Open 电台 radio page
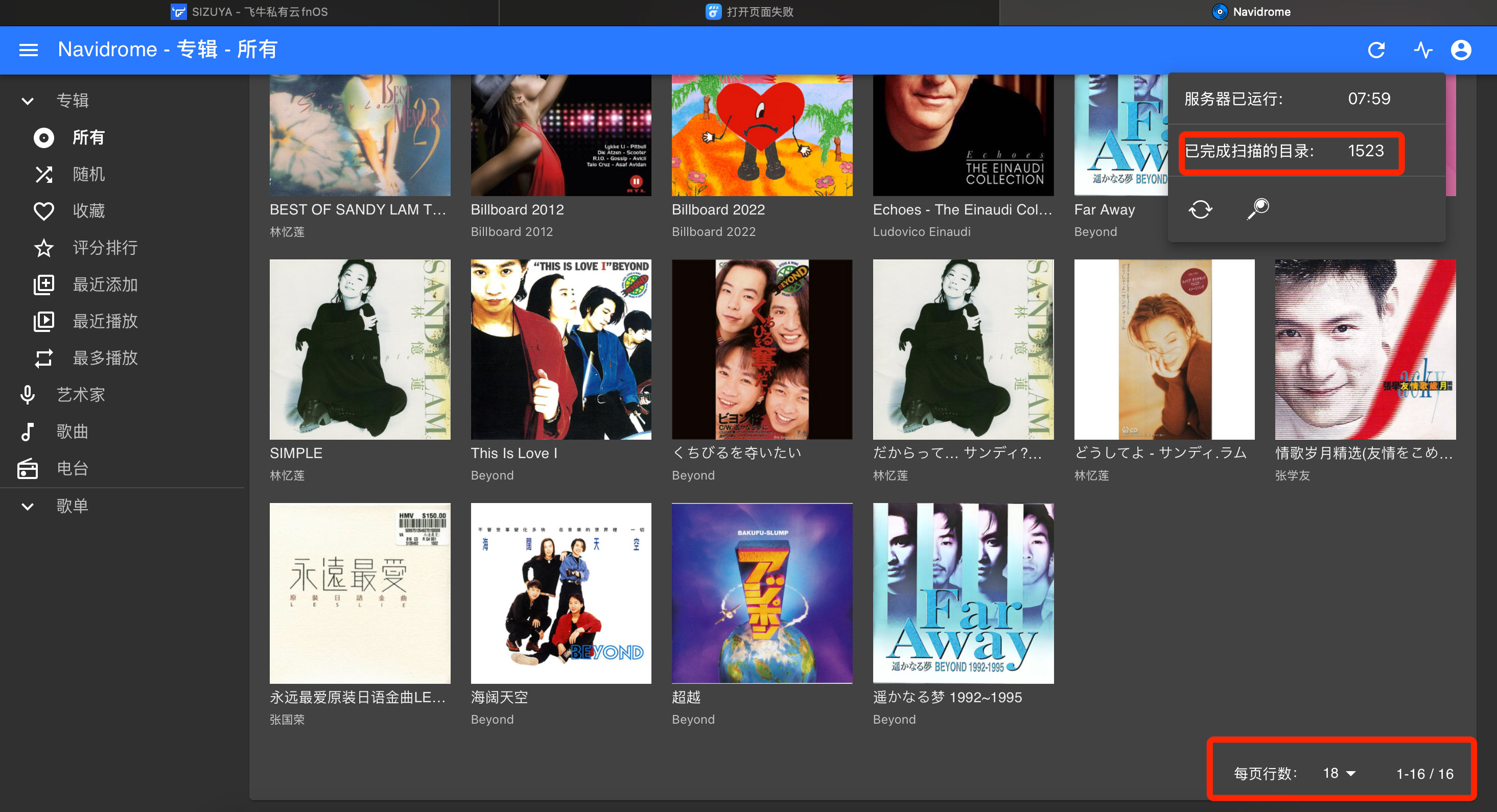 click(x=72, y=468)
